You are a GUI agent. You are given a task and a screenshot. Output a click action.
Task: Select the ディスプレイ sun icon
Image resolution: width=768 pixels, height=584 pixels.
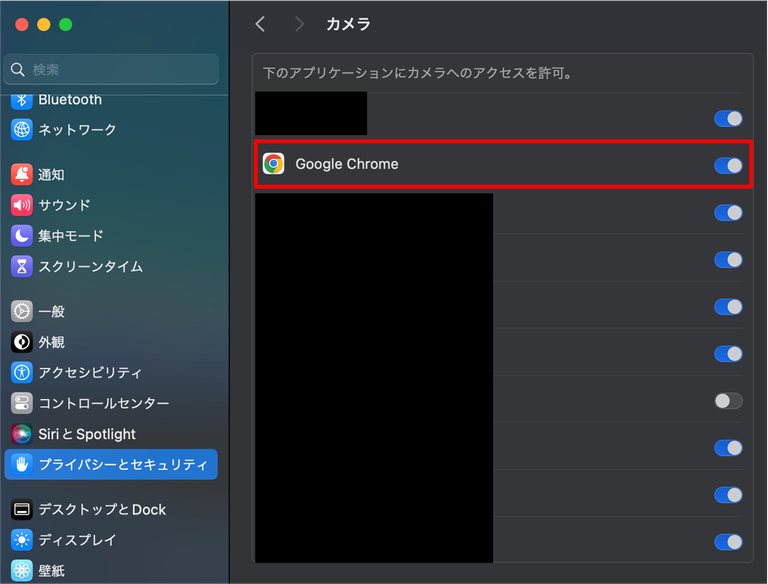22,540
